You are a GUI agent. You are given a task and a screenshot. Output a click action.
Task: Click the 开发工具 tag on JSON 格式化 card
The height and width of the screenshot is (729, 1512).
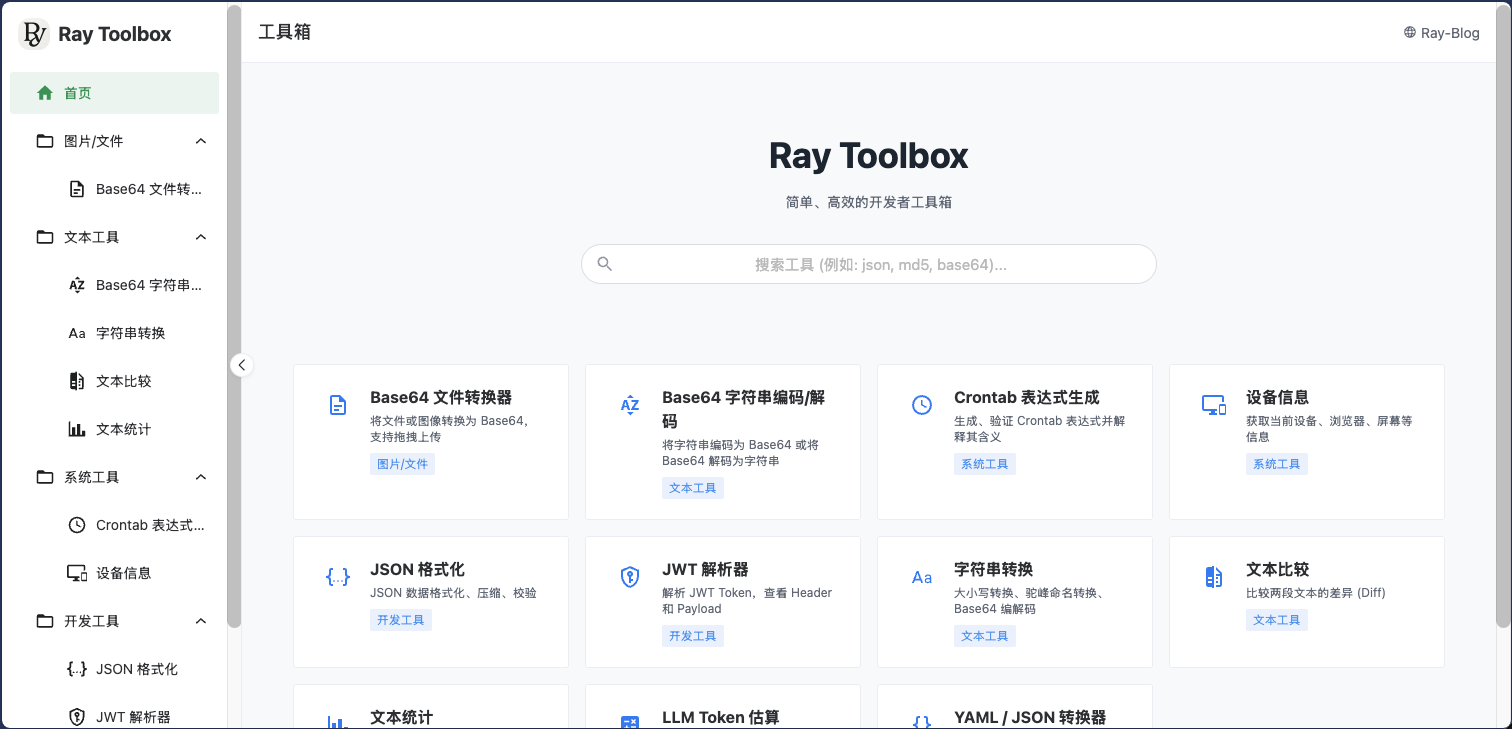(x=400, y=620)
